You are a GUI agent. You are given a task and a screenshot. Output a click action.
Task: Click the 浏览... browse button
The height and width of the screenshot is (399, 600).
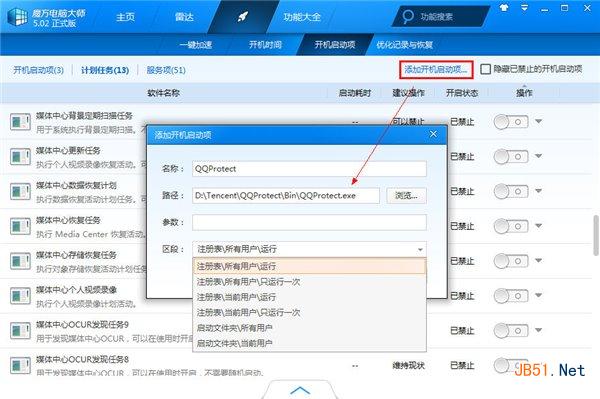[x=406, y=195]
